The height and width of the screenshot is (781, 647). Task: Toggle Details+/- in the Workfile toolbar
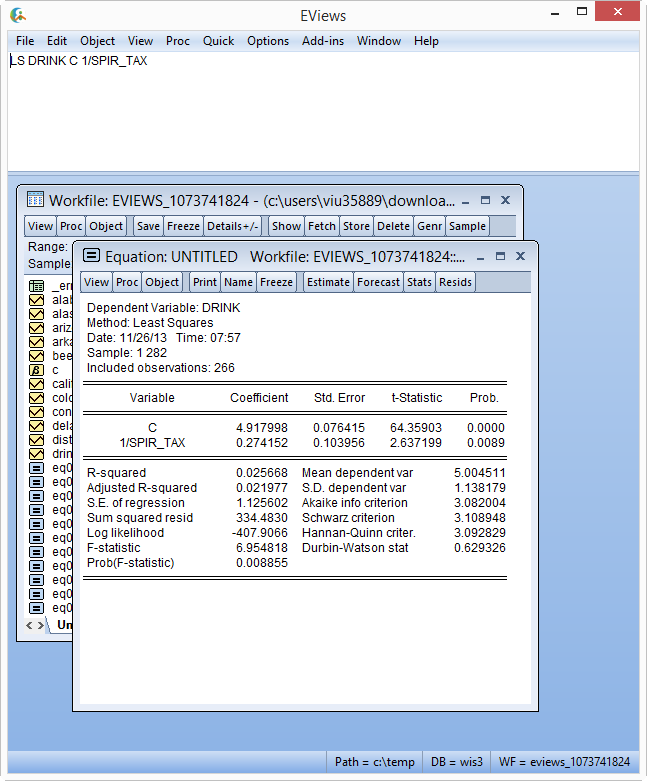tap(233, 226)
